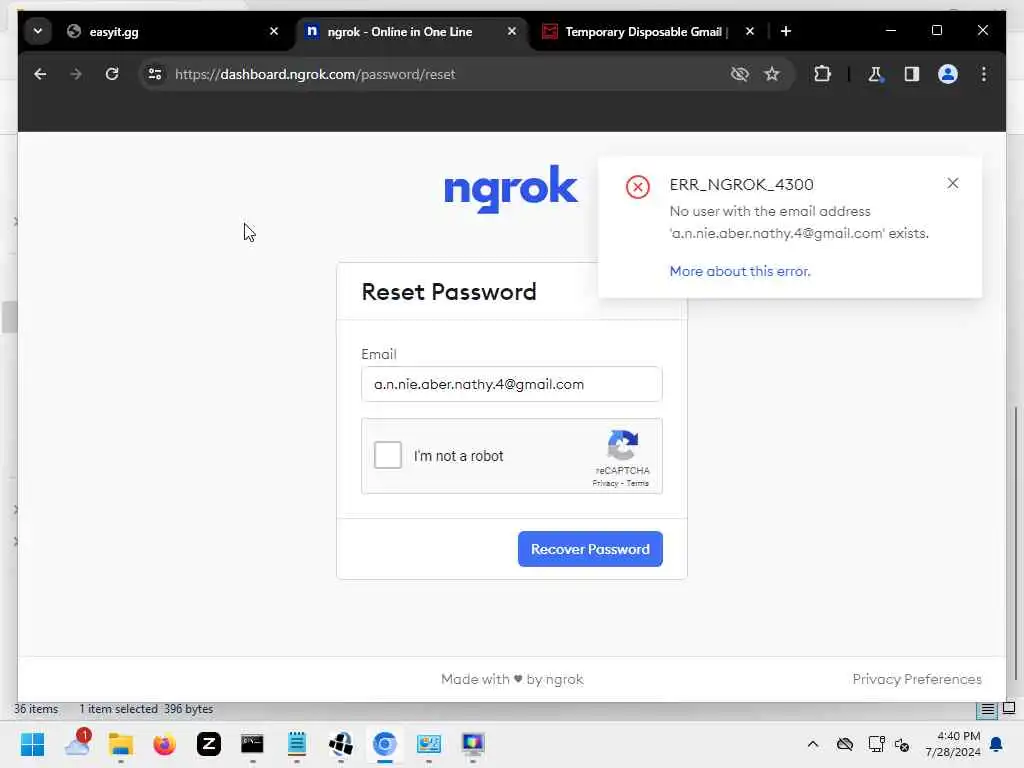
Task: Click the ngrok logo
Action: (x=511, y=189)
